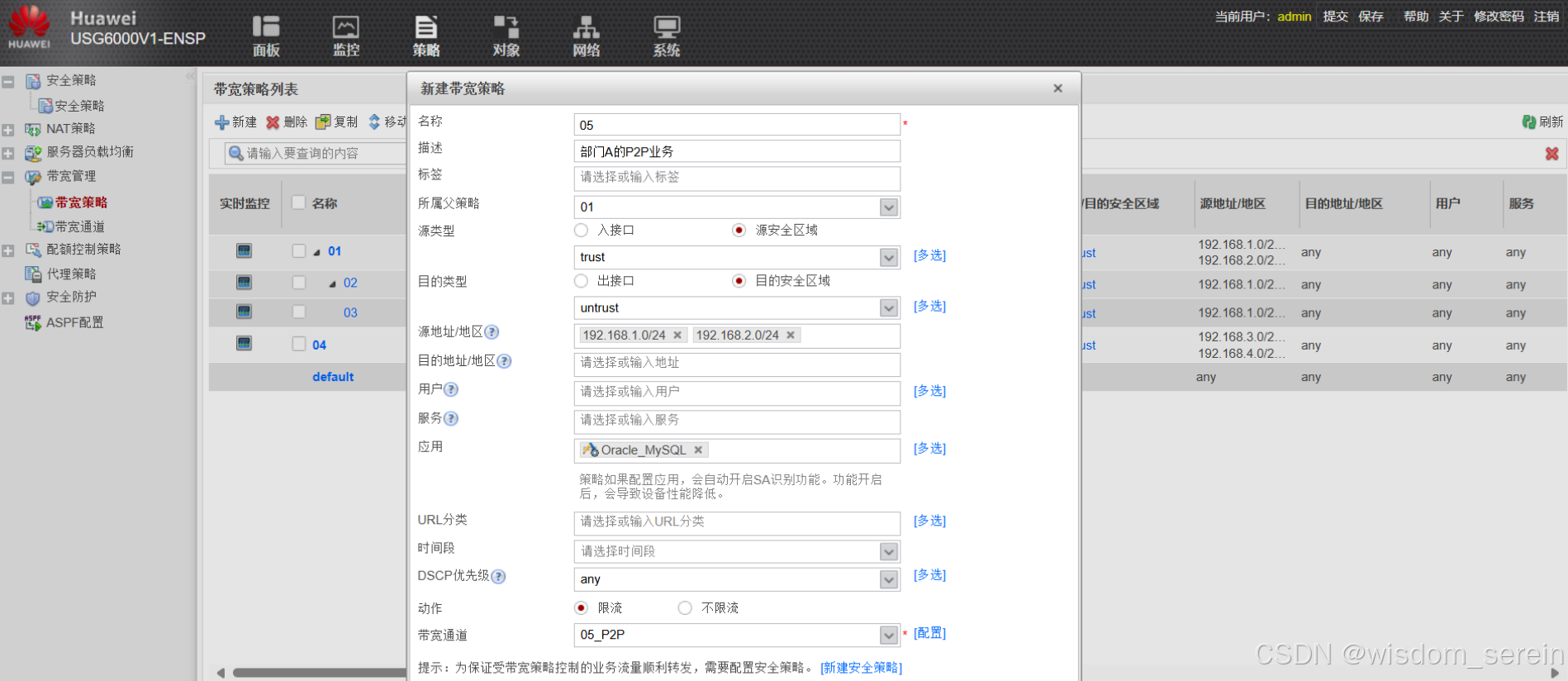
Task: Tick the checkbox for policy row 01
Action: pos(299,250)
